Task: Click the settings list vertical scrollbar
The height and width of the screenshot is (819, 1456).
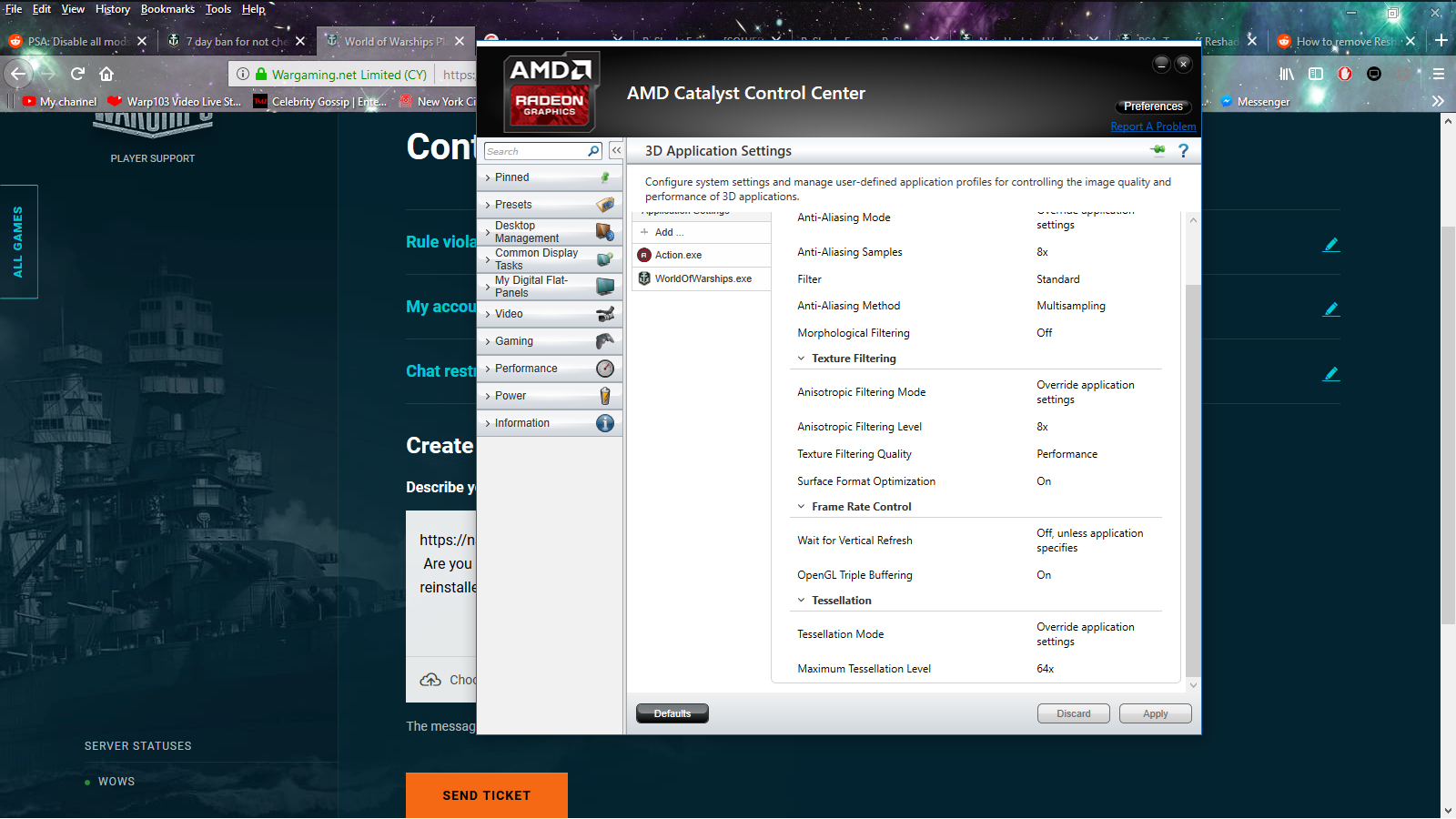Action: (x=1192, y=455)
